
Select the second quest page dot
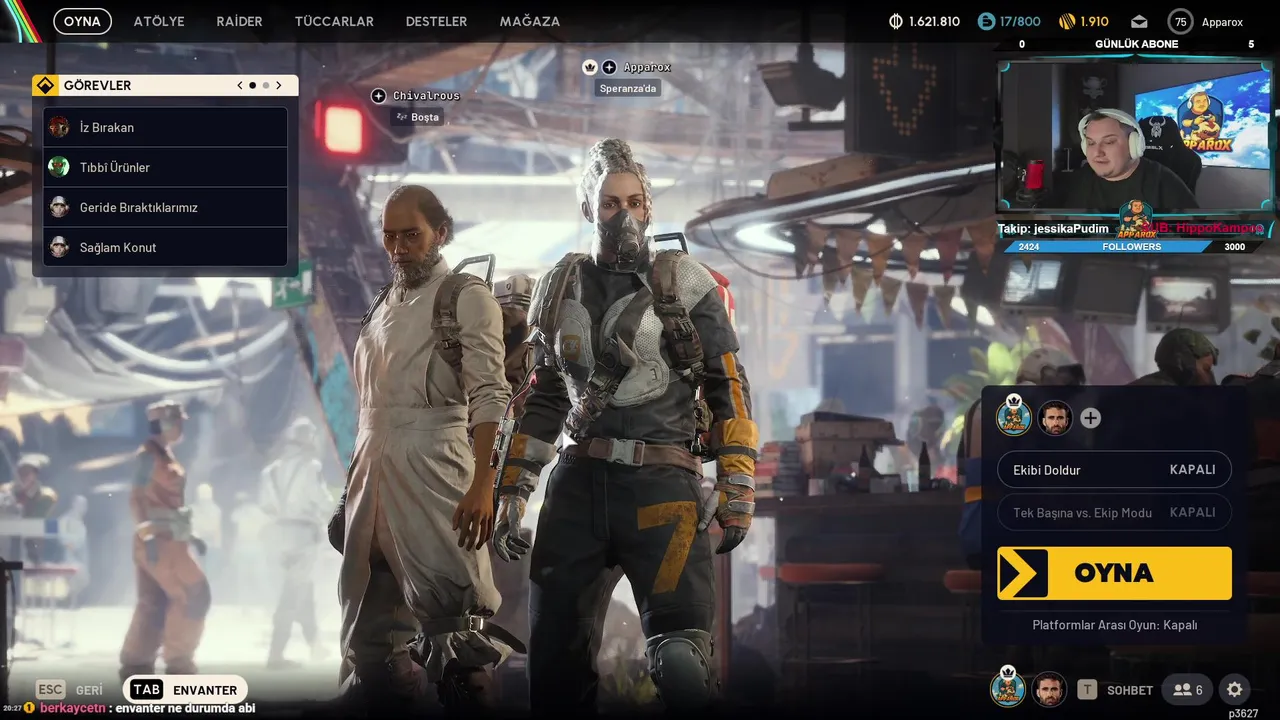265,86
